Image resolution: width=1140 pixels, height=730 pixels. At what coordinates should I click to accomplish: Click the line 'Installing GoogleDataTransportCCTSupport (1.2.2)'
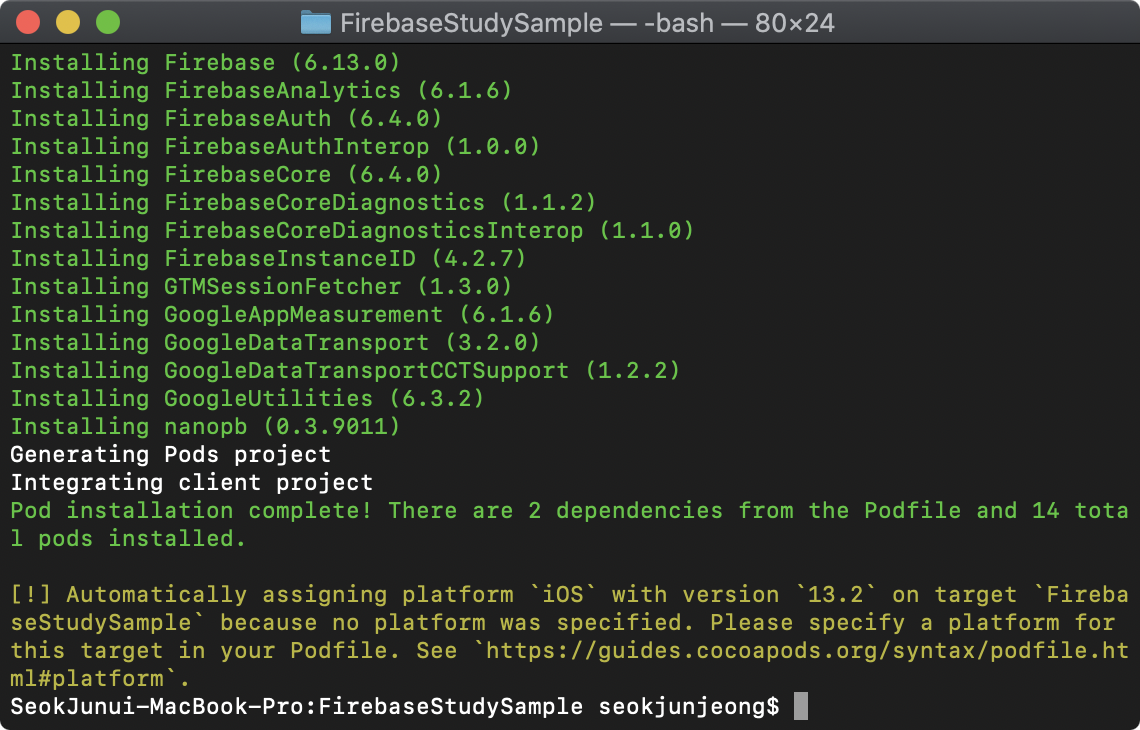point(345,370)
